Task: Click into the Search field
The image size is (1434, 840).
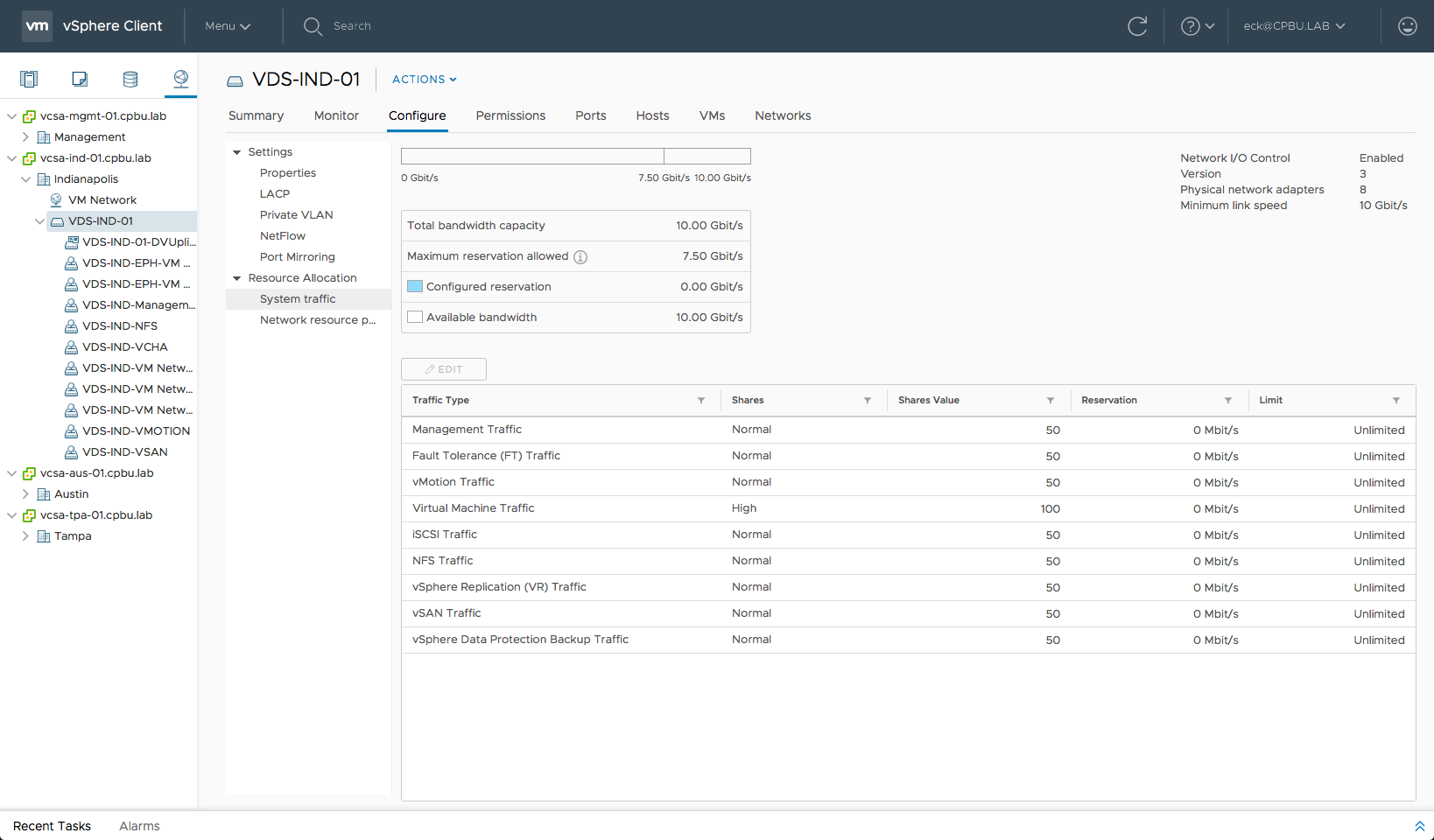Action: pyautogui.click(x=352, y=26)
